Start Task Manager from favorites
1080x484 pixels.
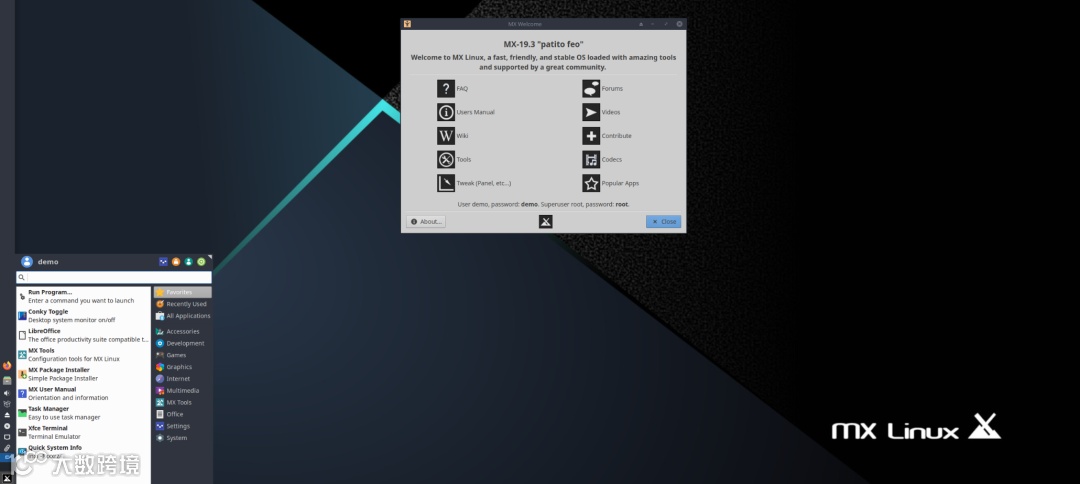click(x=83, y=412)
